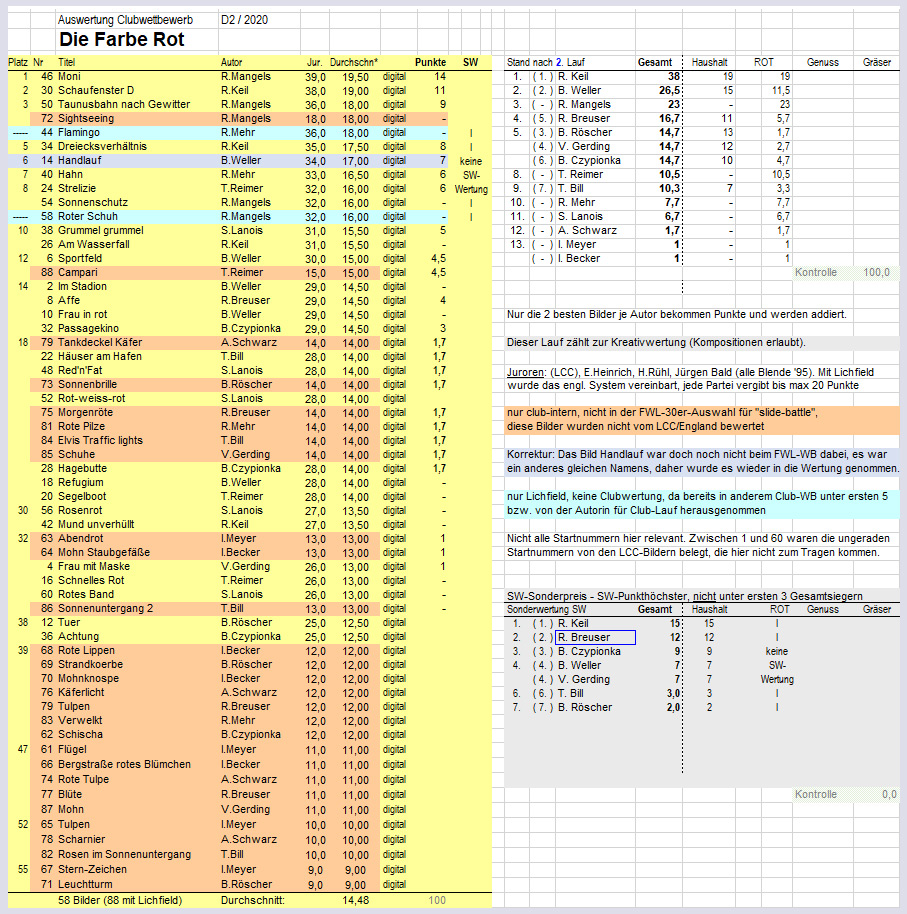Select the 'Punkte' column header
Image resolution: width=907 pixels, height=914 pixels.
point(430,62)
